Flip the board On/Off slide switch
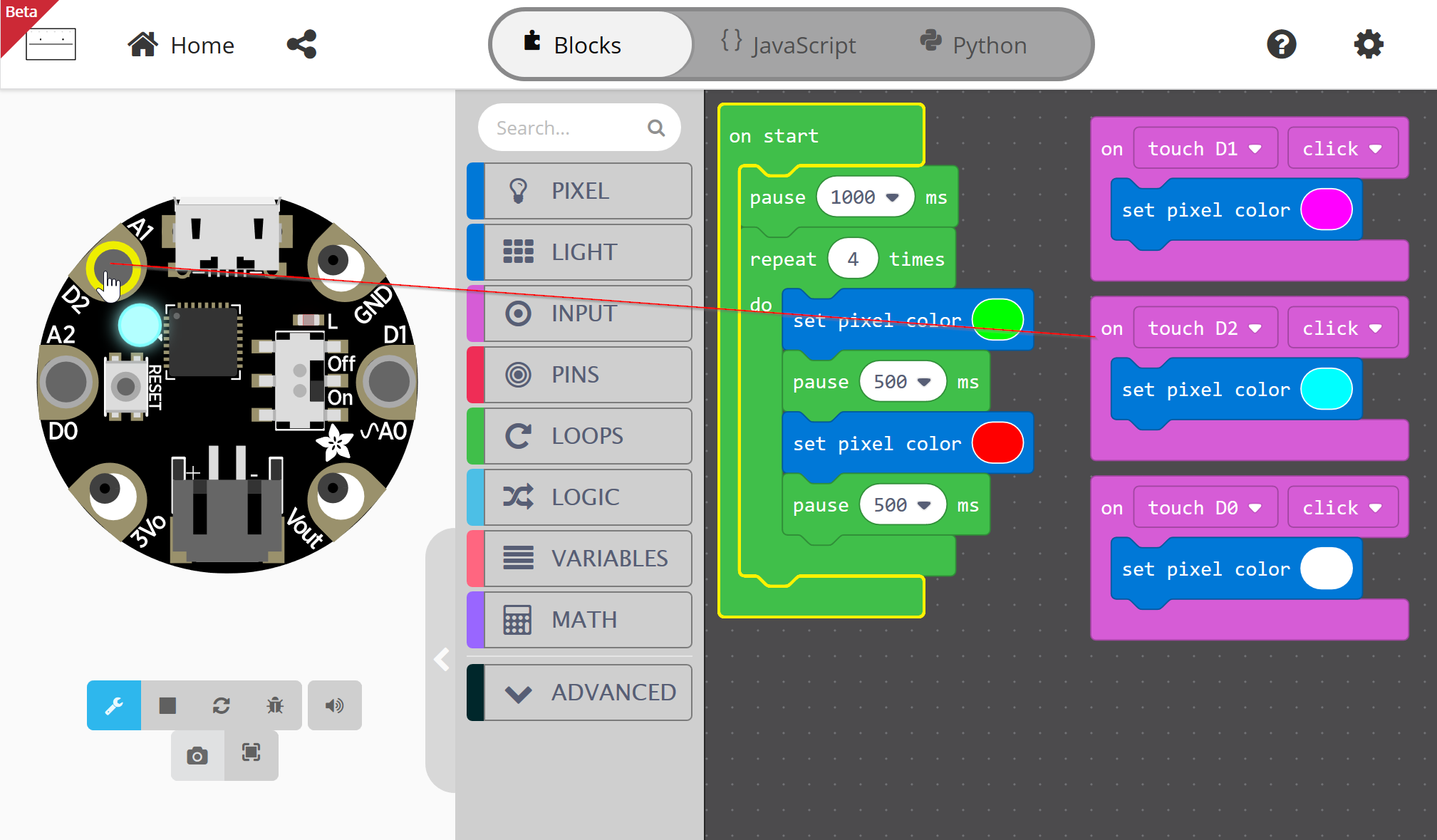 click(300, 380)
